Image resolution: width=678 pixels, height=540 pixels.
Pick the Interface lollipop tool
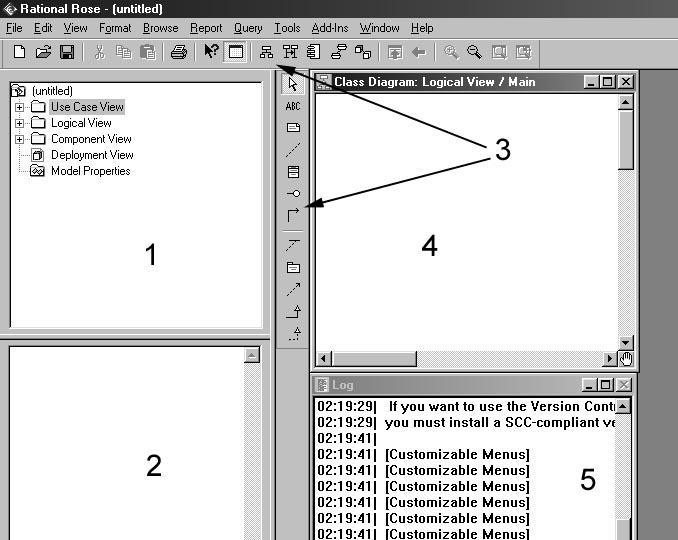[293, 194]
